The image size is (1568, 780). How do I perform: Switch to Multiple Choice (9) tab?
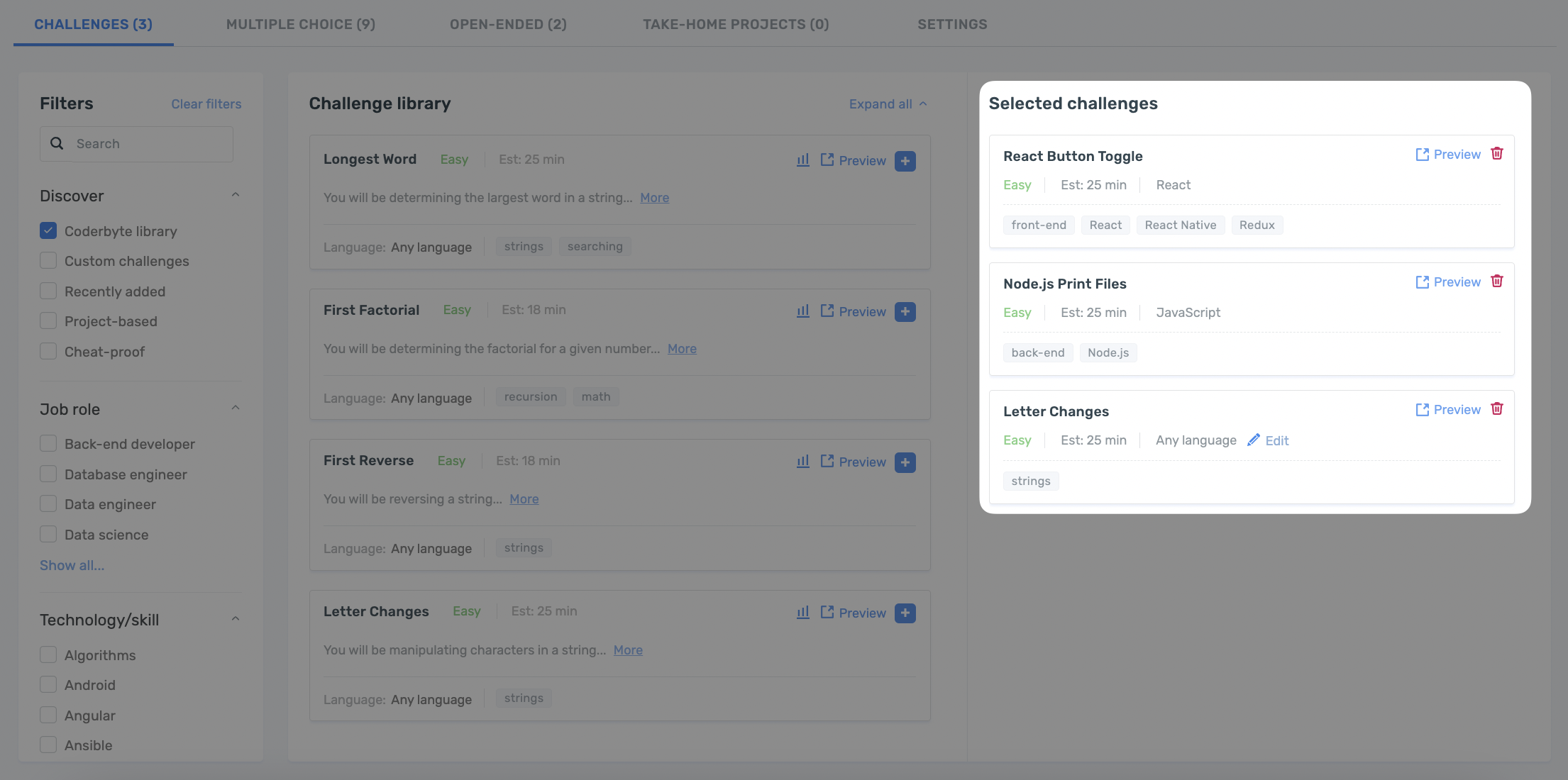click(x=300, y=24)
